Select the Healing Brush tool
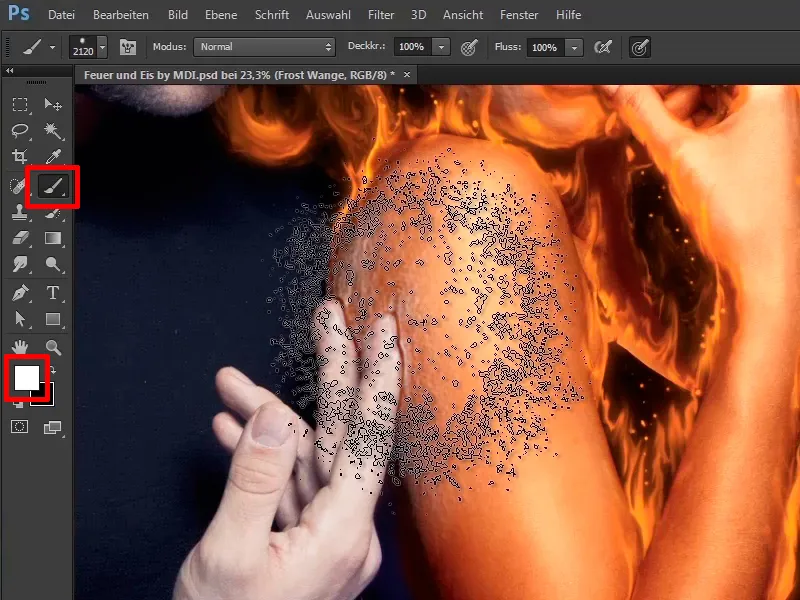Viewport: 800px width, 600px height. [x=17, y=186]
